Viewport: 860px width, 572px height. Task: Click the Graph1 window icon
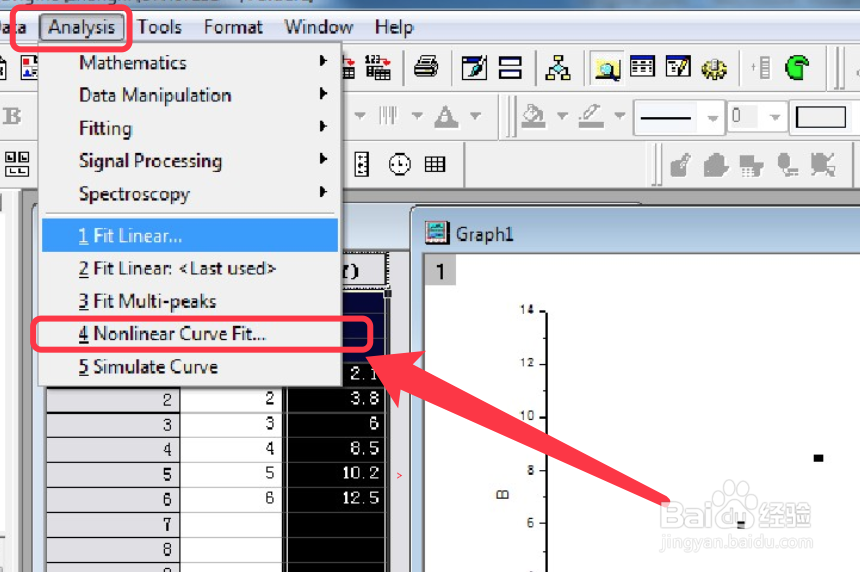[x=437, y=233]
